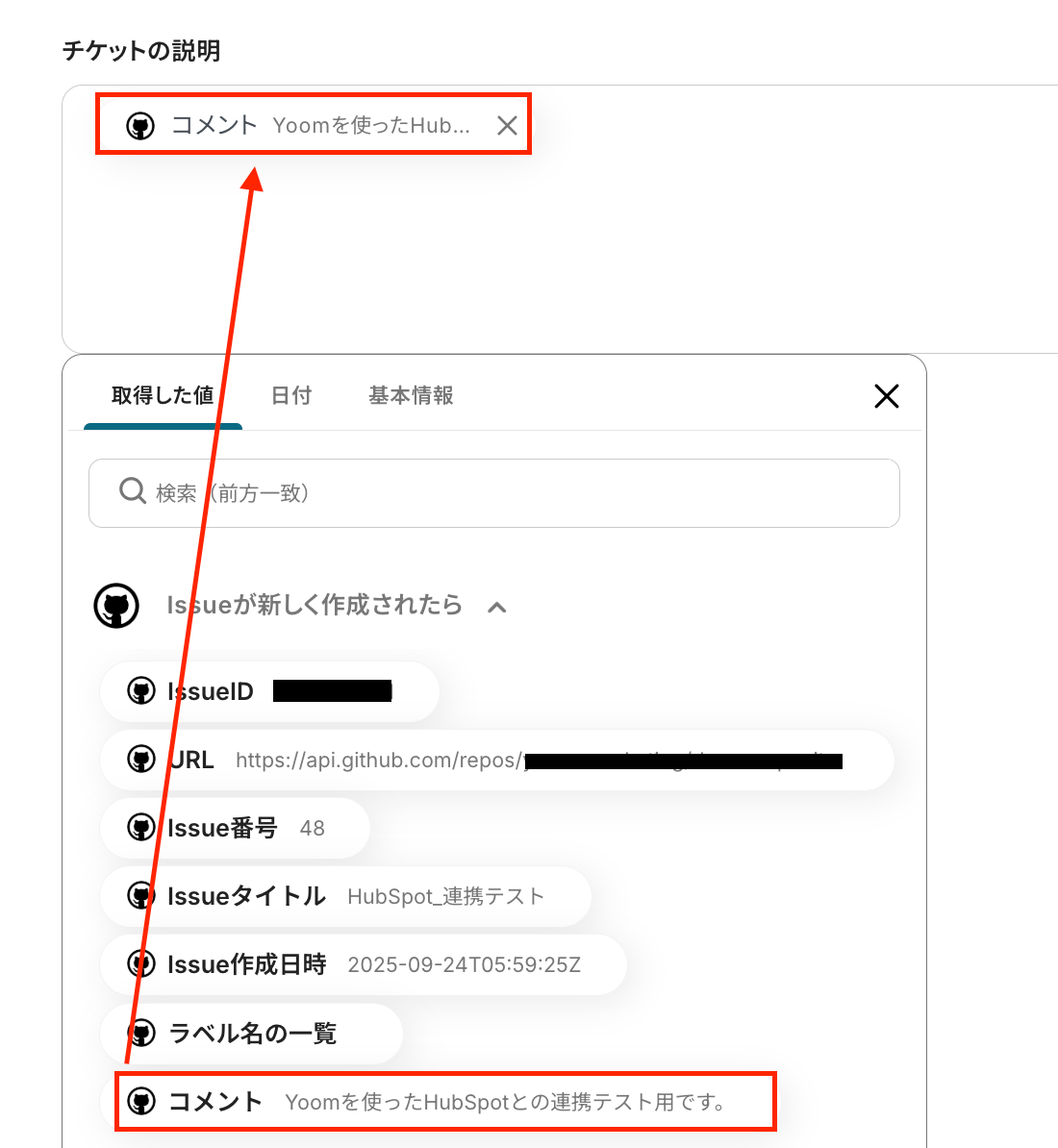
Task: Select the コメント value in the list
Action: (x=445, y=1101)
